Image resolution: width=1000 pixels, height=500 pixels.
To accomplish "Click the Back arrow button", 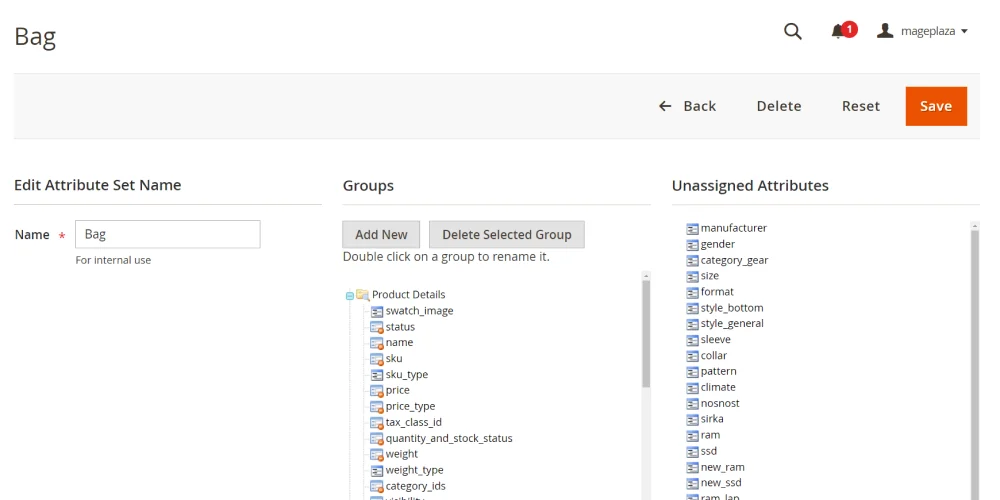I will click(687, 106).
